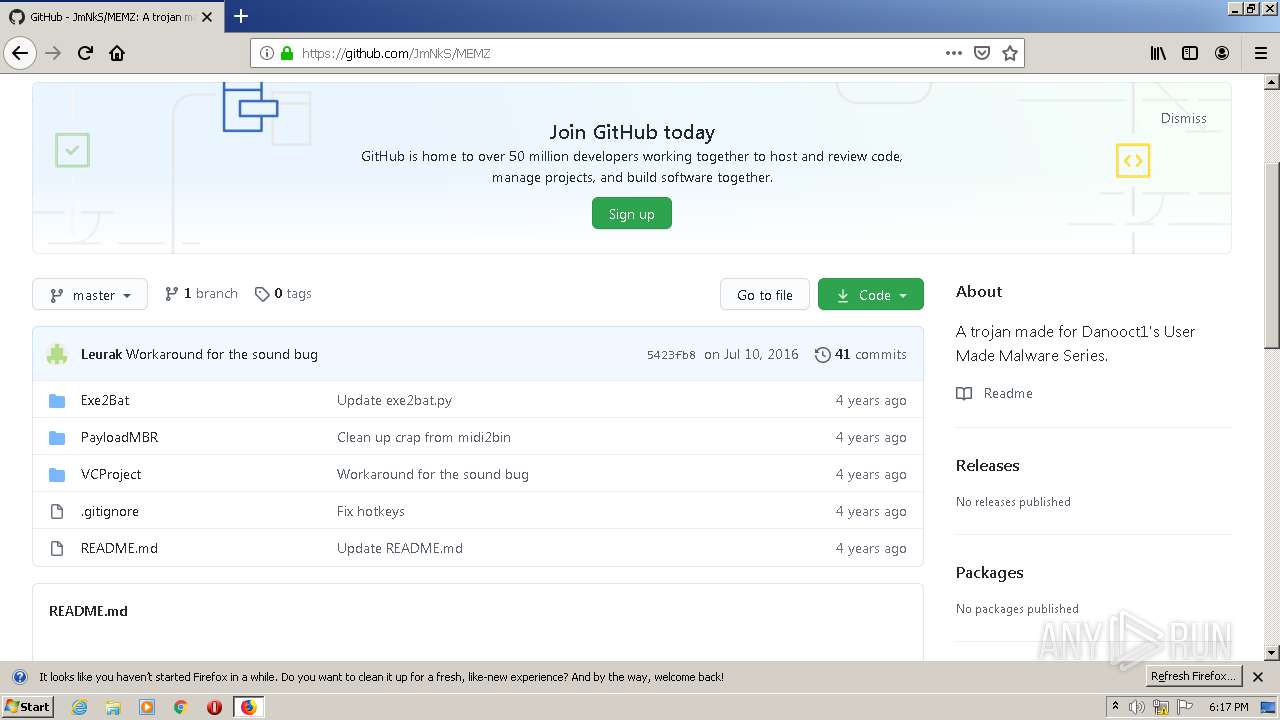Open the Leurak author link

[101, 354]
